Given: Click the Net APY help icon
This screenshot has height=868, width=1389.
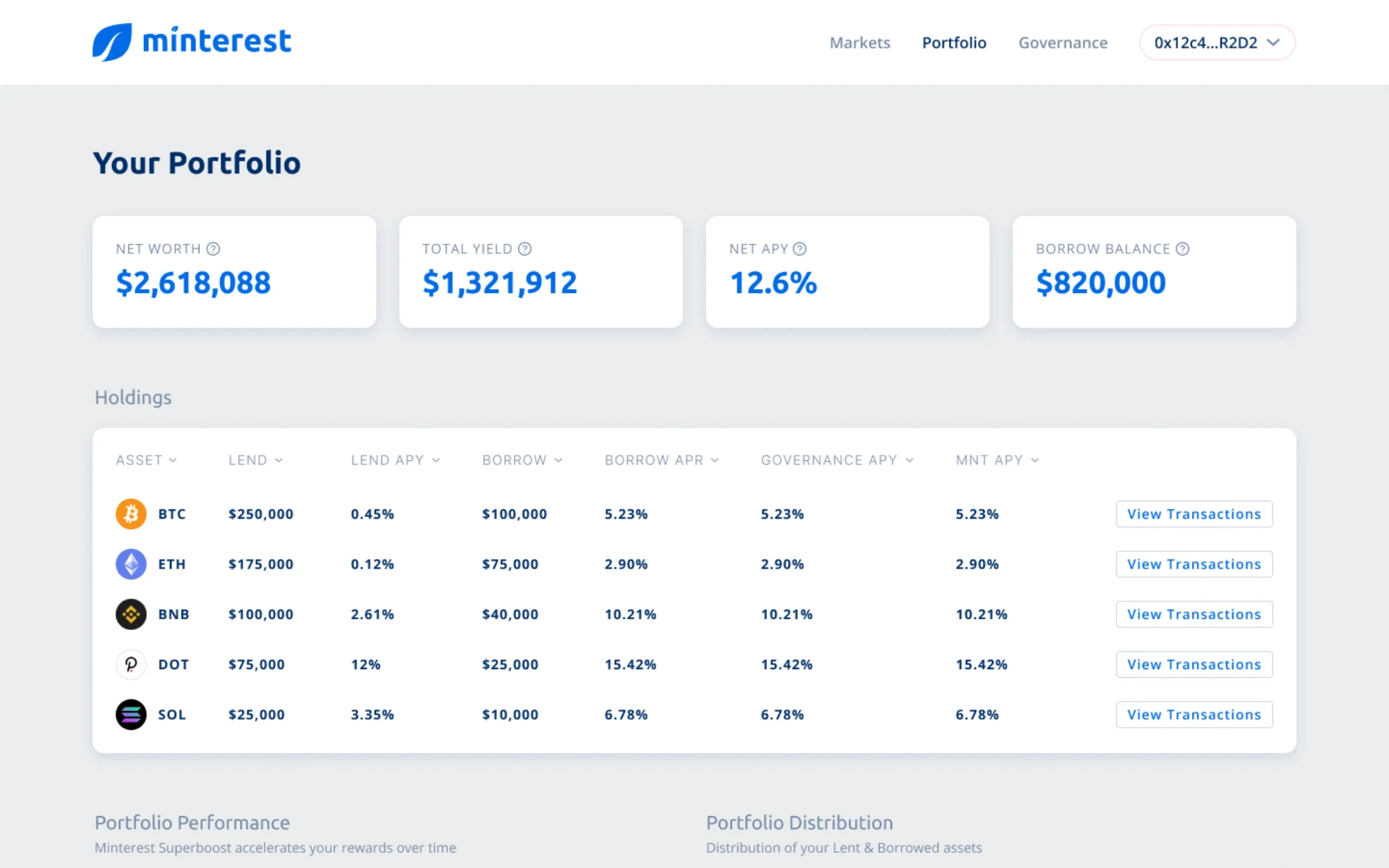Looking at the screenshot, I should [x=799, y=249].
